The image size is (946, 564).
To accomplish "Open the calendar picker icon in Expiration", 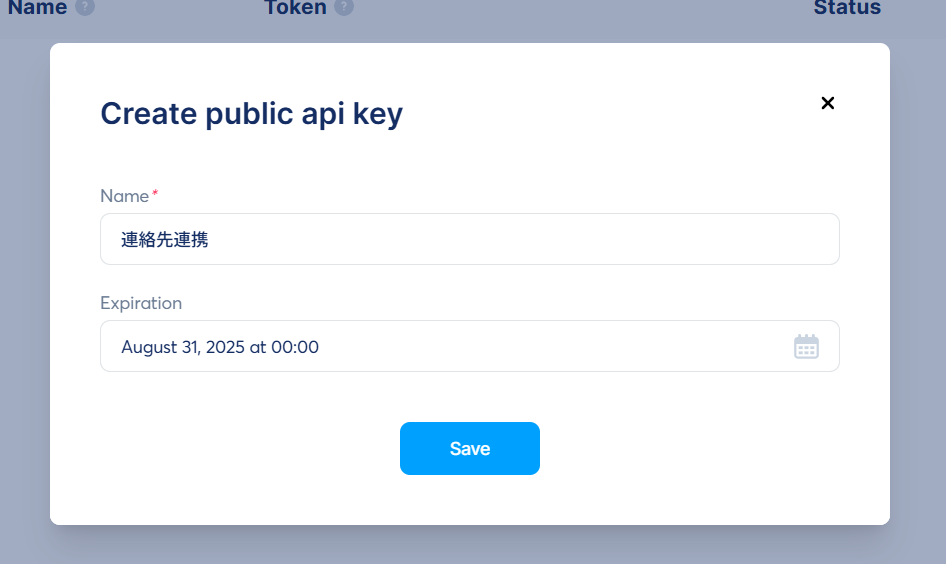I will (x=806, y=347).
